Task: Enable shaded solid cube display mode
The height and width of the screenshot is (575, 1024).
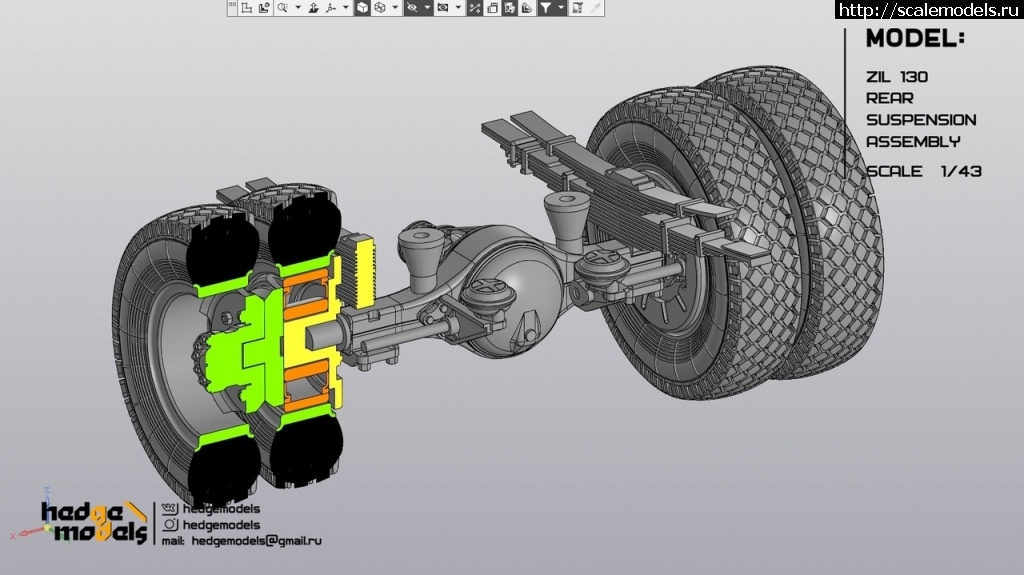Action: coord(362,8)
